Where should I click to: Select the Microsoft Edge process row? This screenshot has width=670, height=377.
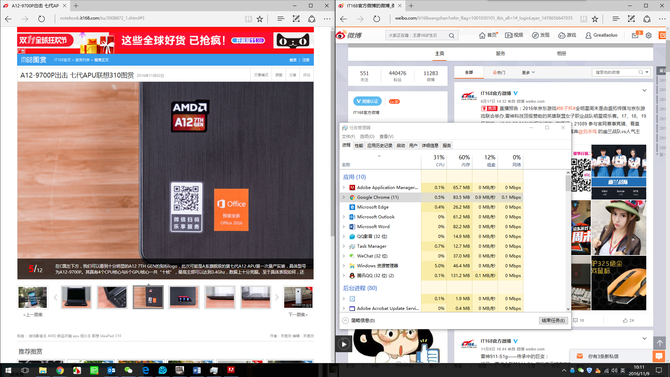coord(432,207)
